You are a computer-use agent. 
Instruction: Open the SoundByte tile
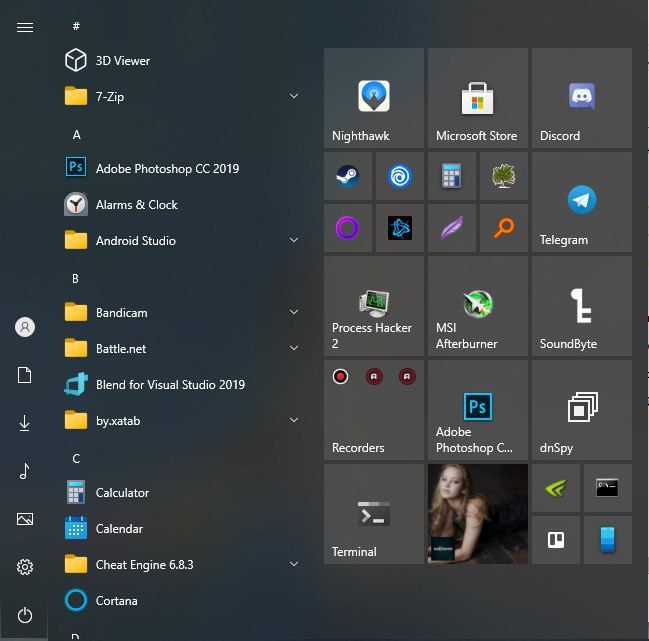[582, 306]
